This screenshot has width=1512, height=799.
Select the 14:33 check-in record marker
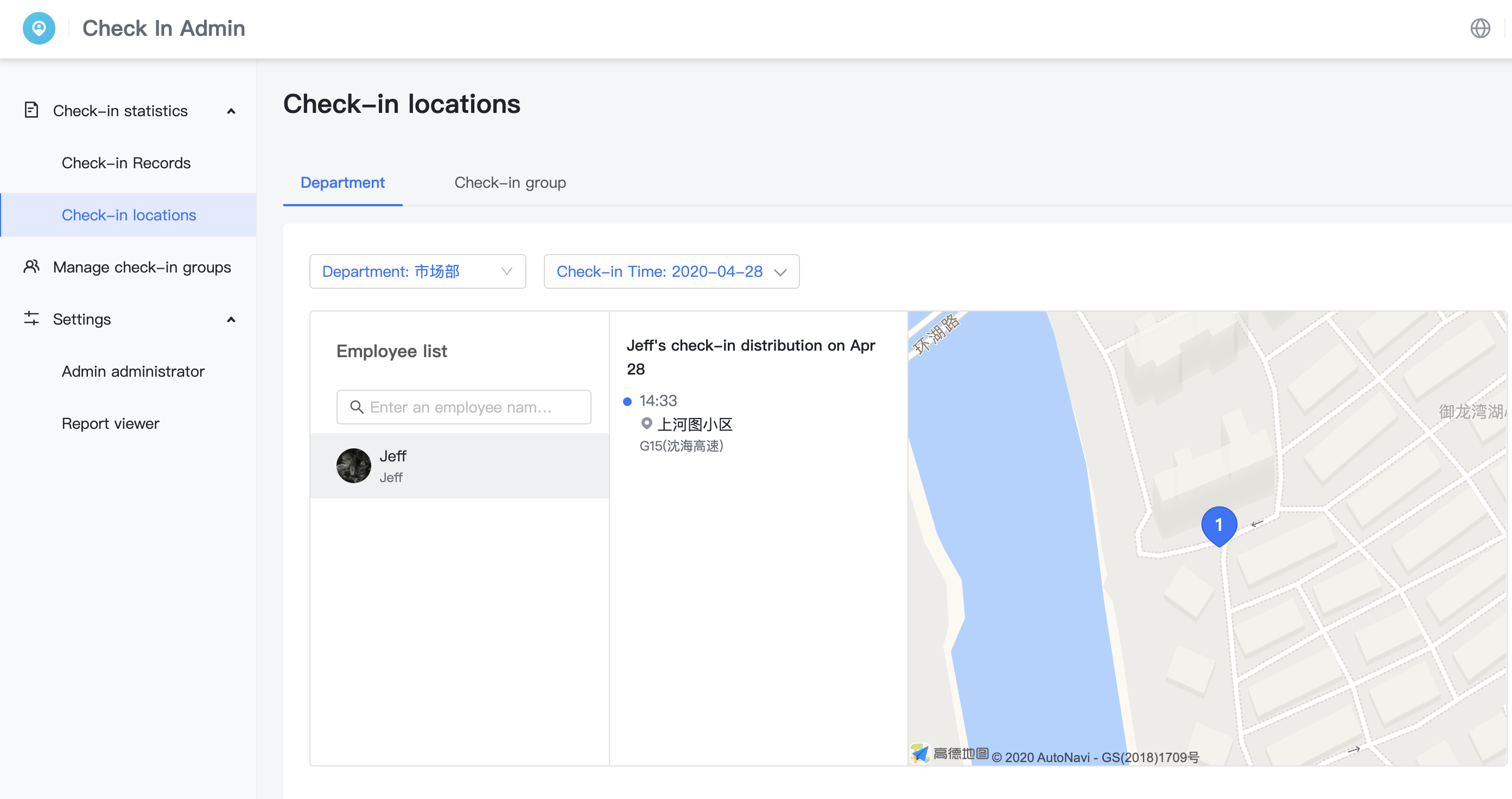[x=628, y=401]
